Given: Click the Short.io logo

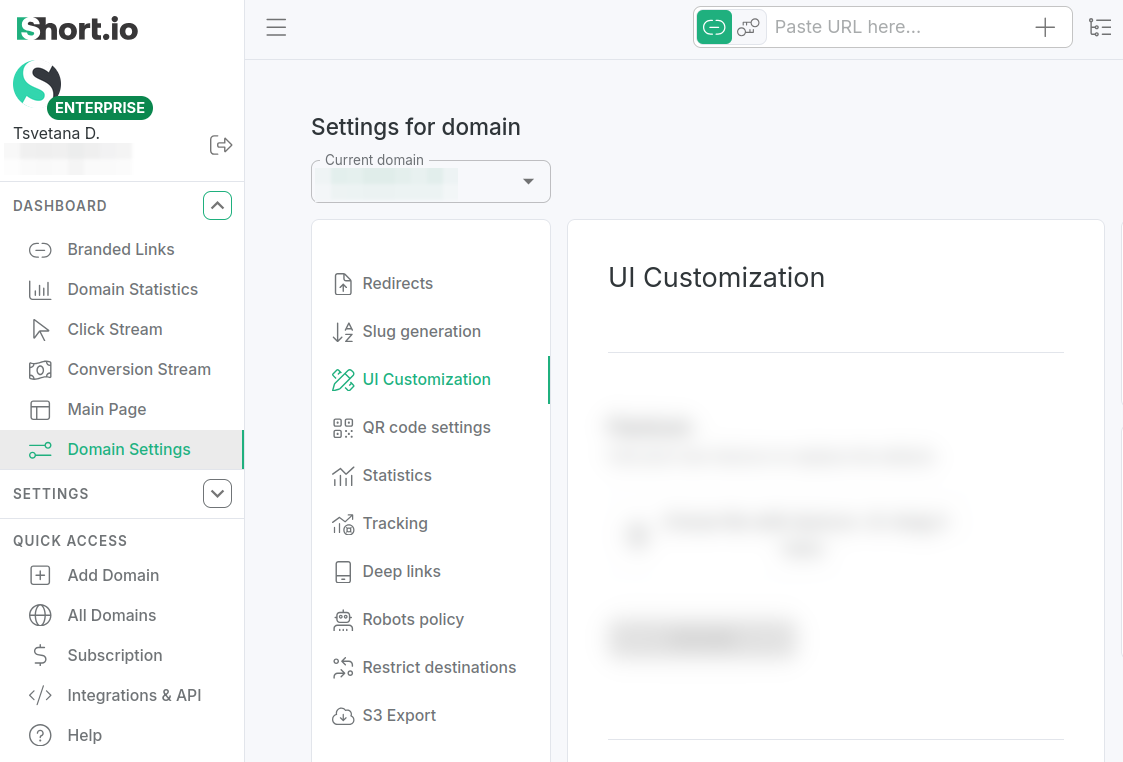Looking at the screenshot, I should tap(77, 29).
